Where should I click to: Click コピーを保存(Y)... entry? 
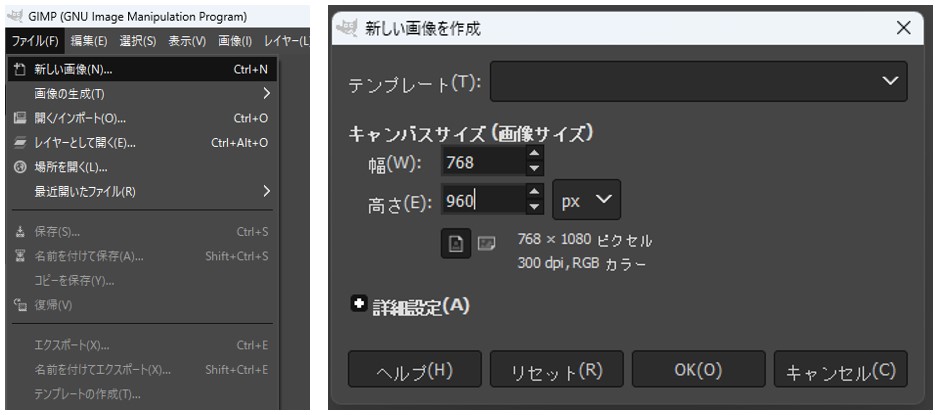click(141, 281)
